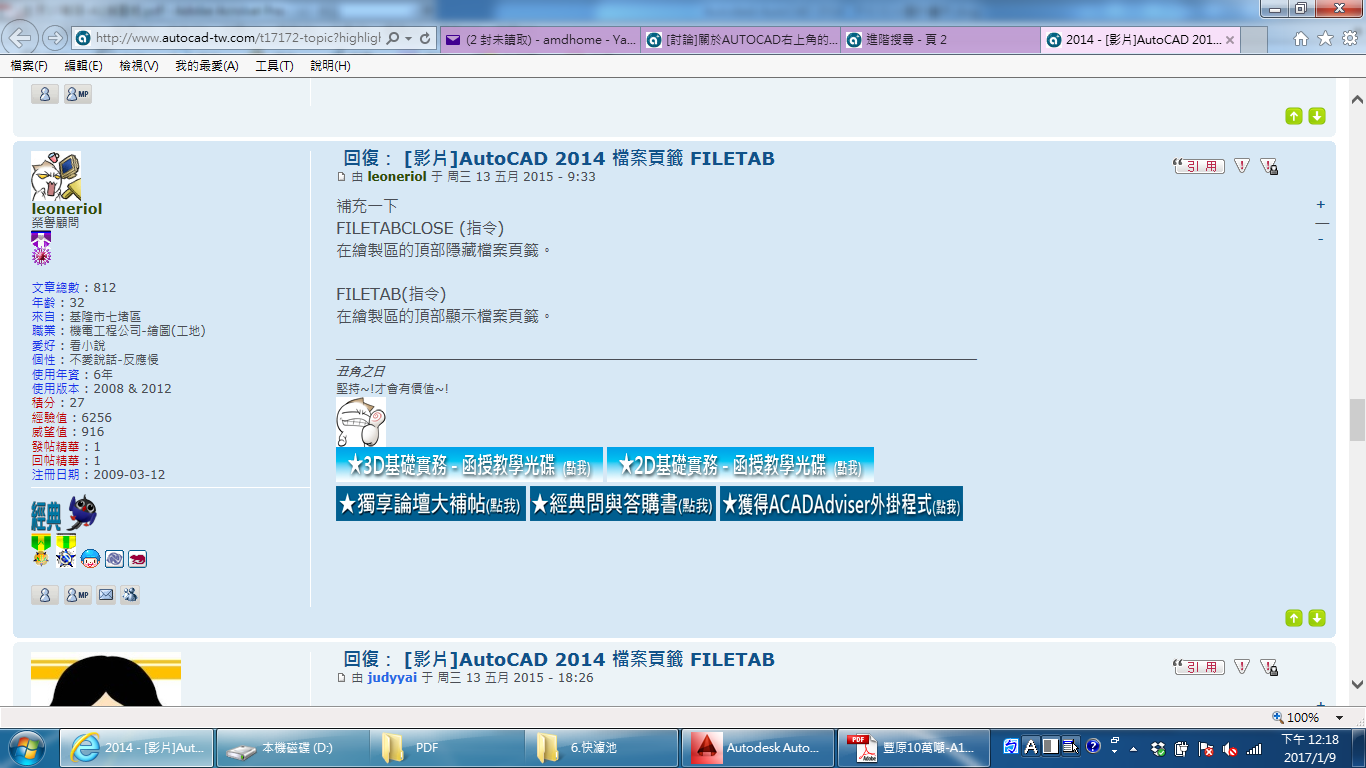
Task: Click green down arrow at top post footer
Action: point(1317,116)
